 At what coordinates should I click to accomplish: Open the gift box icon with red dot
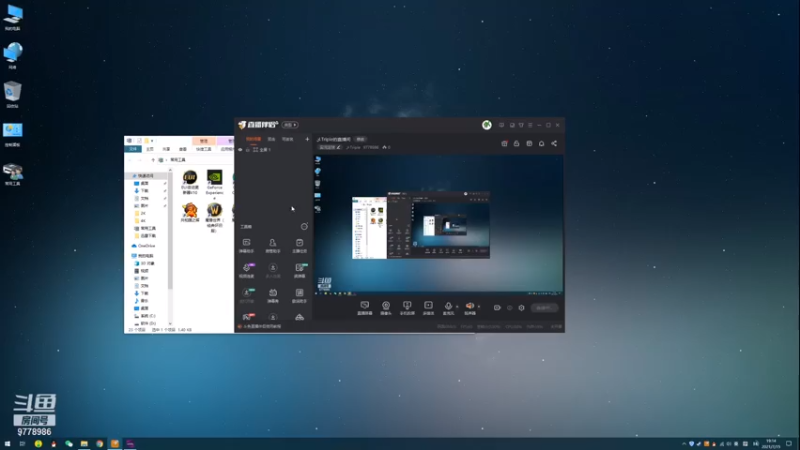point(504,143)
